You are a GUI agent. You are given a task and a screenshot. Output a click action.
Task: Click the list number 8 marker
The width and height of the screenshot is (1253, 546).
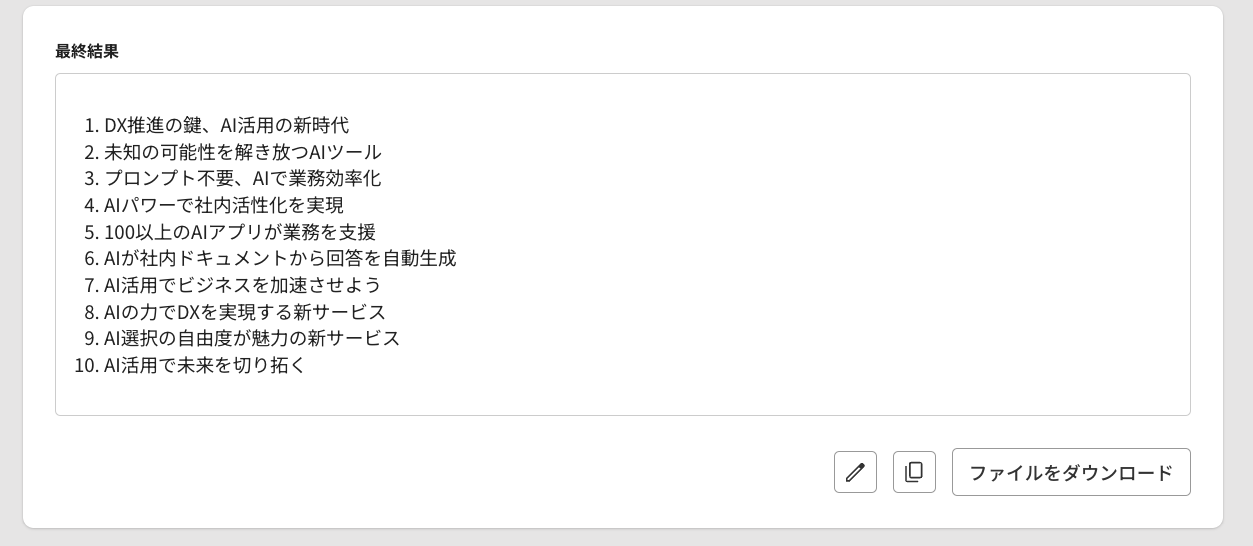(x=90, y=311)
